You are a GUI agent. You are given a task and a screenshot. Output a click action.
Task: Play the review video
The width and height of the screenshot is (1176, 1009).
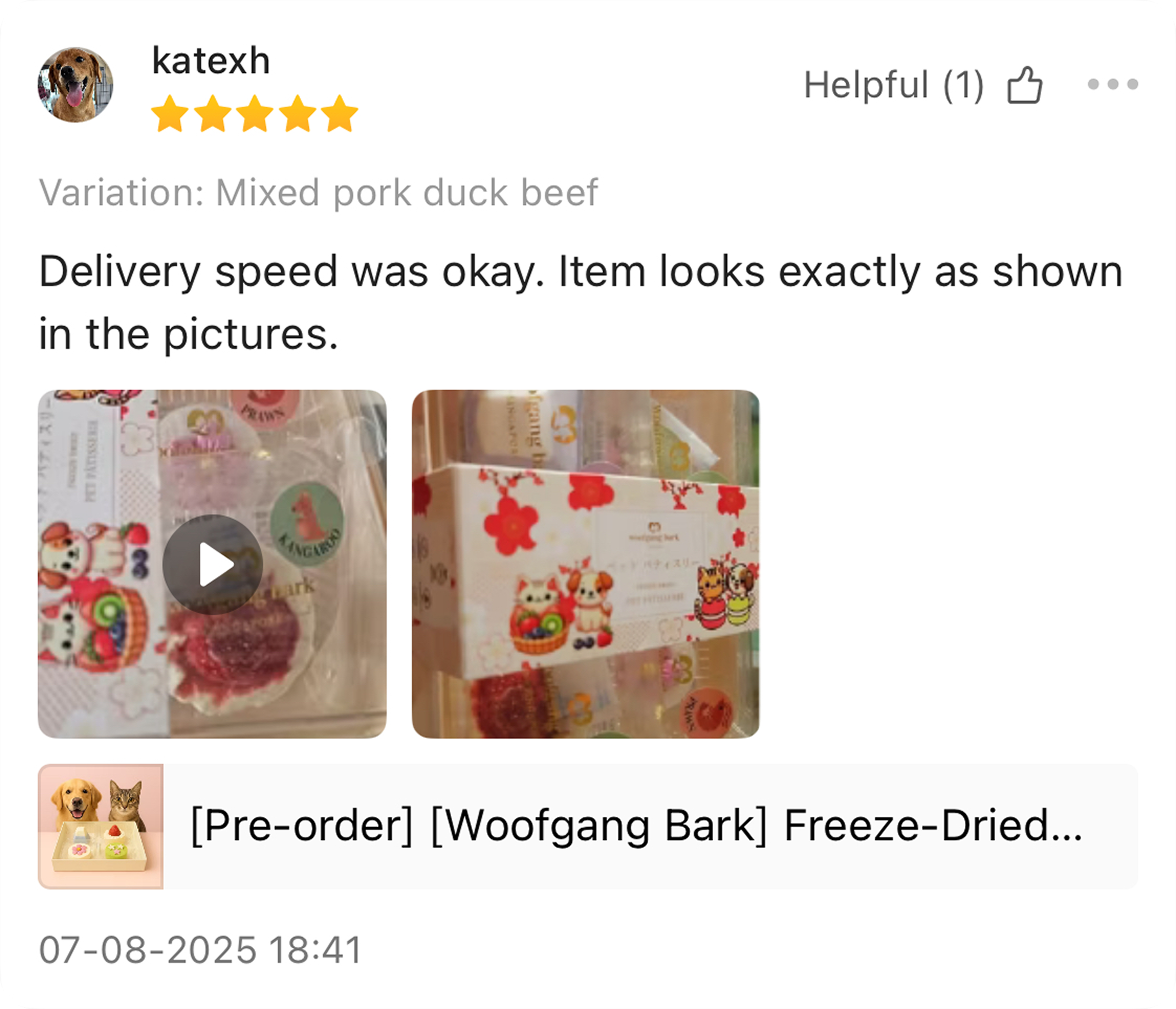click(x=213, y=565)
